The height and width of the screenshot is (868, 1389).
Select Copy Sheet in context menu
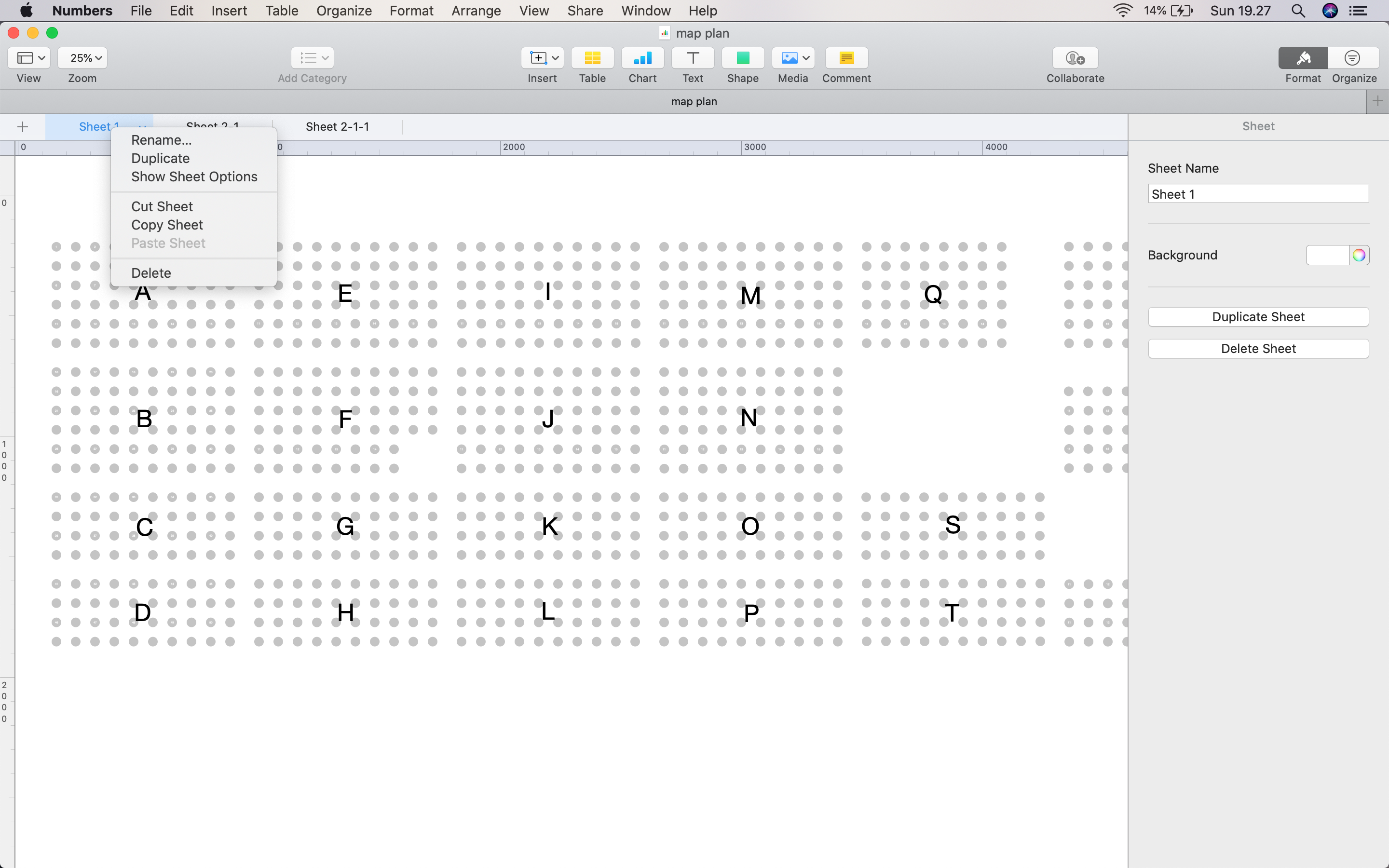[x=167, y=225]
